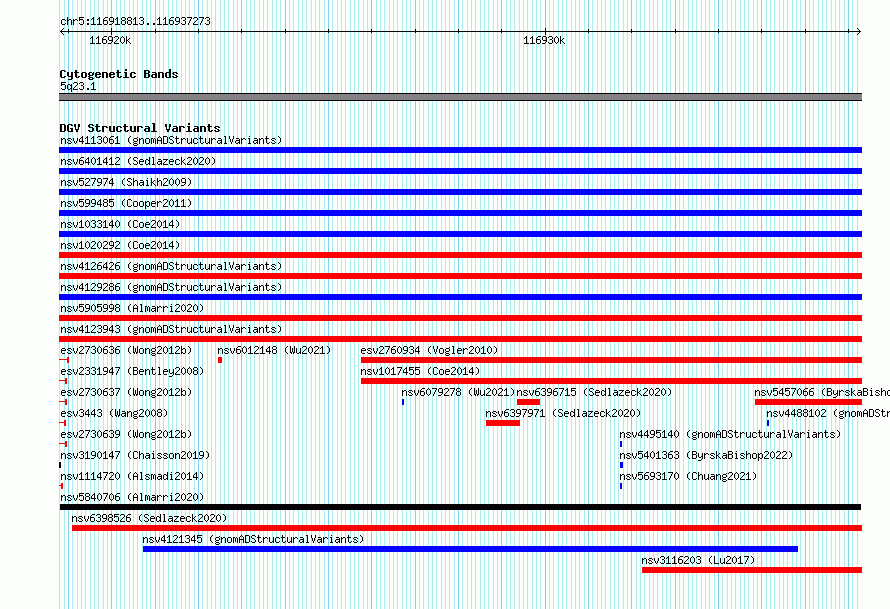Image resolution: width=890 pixels, height=609 pixels.
Task: Select the nsv6401412 Sedlazeck2020 label
Action: click(138, 161)
